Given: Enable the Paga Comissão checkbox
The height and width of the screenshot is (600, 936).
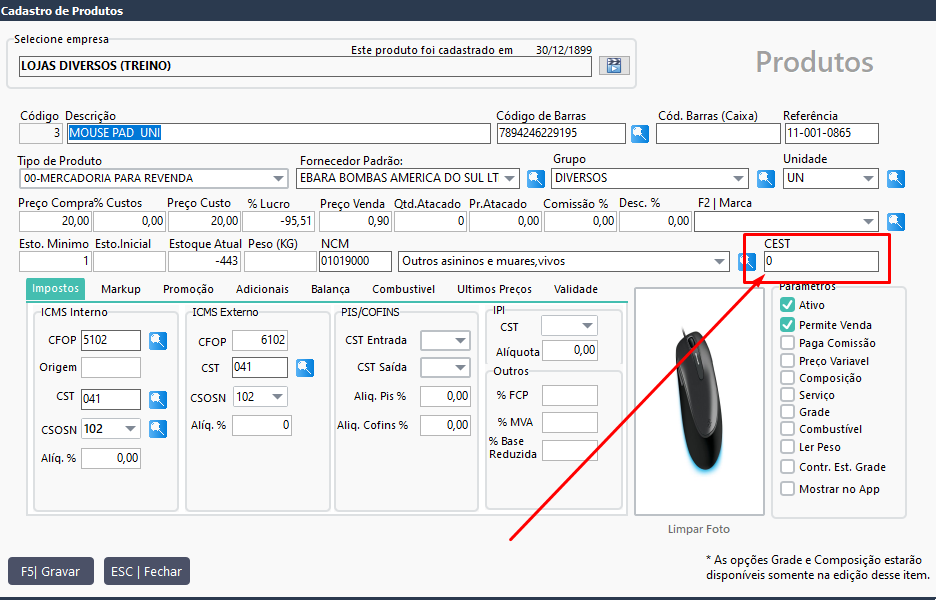Looking at the screenshot, I should pos(787,343).
